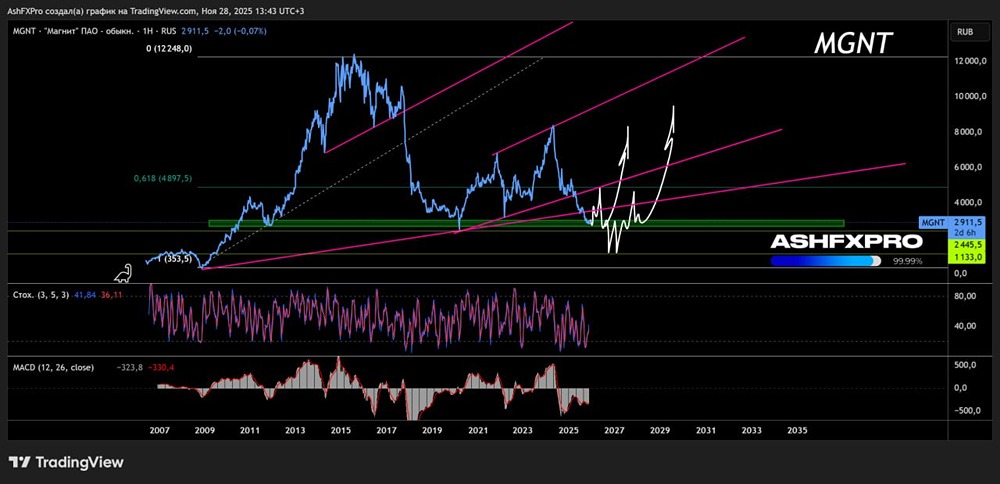1000x484 pixels.
Task: Click the stochastic 80,00 axis value
Action: click(966, 297)
